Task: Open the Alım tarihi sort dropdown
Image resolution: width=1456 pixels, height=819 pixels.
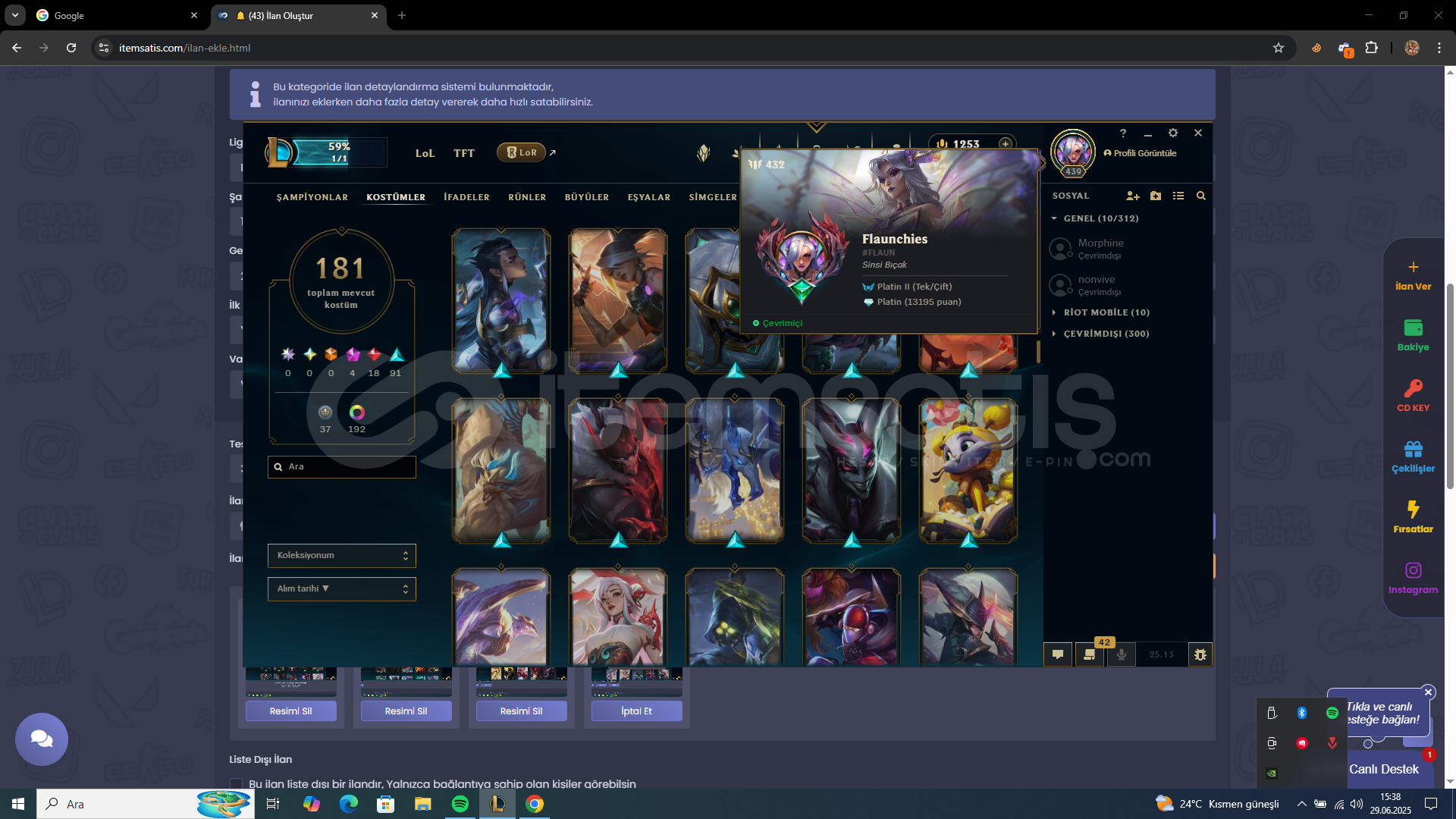Action: (x=341, y=589)
